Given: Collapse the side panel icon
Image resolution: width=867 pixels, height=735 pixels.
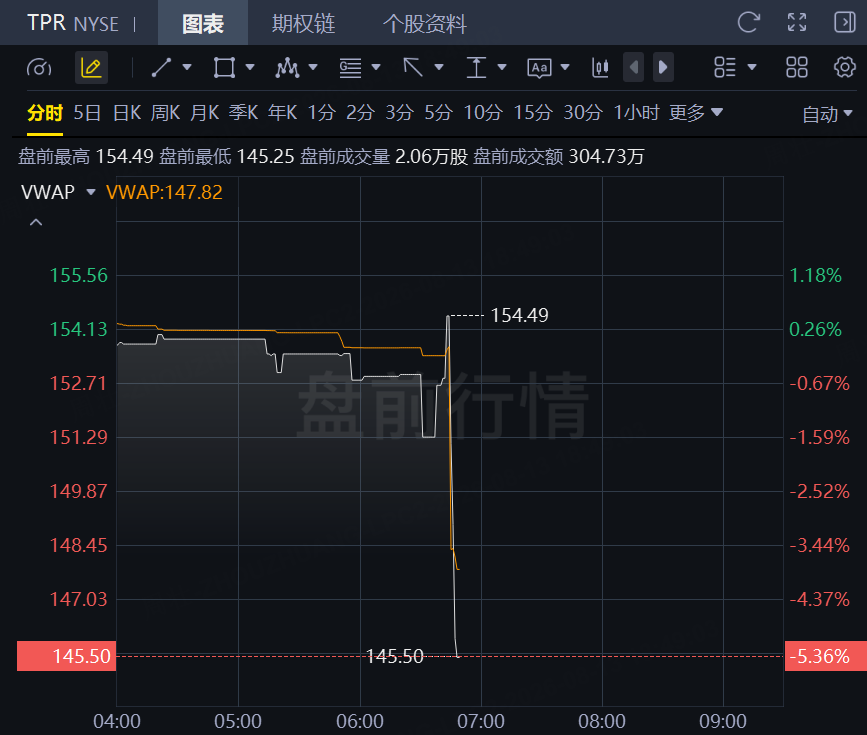Looking at the screenshot, I should pos(844,23).
